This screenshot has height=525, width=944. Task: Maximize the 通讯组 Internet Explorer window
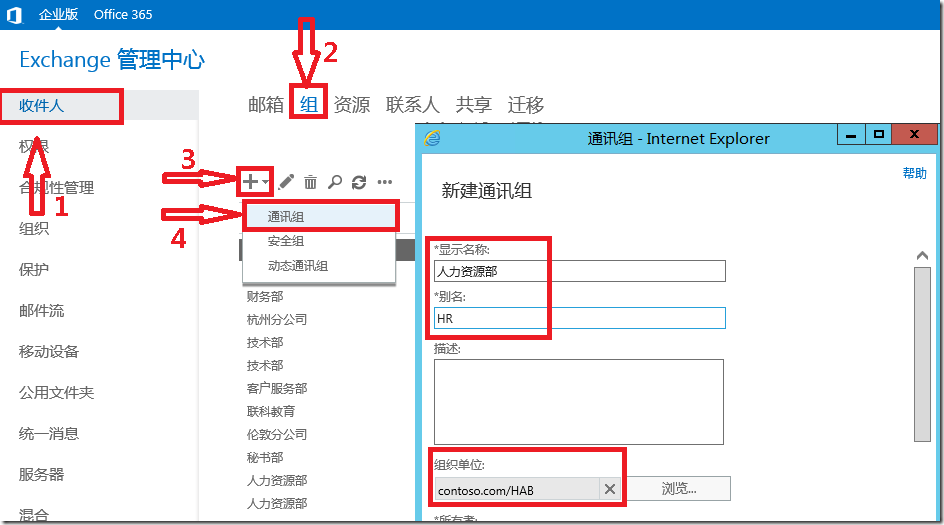pyautogui.click(x=879, y=135)
